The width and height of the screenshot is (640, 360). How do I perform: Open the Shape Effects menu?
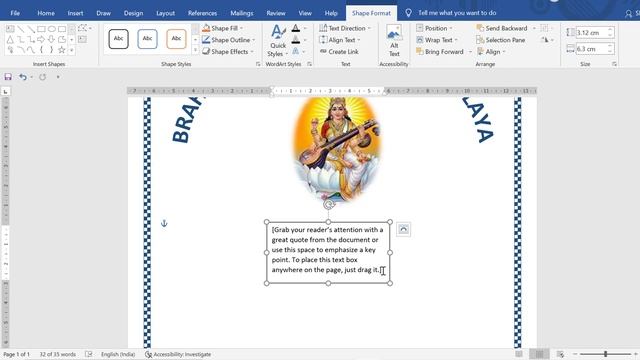coord(229,51)
